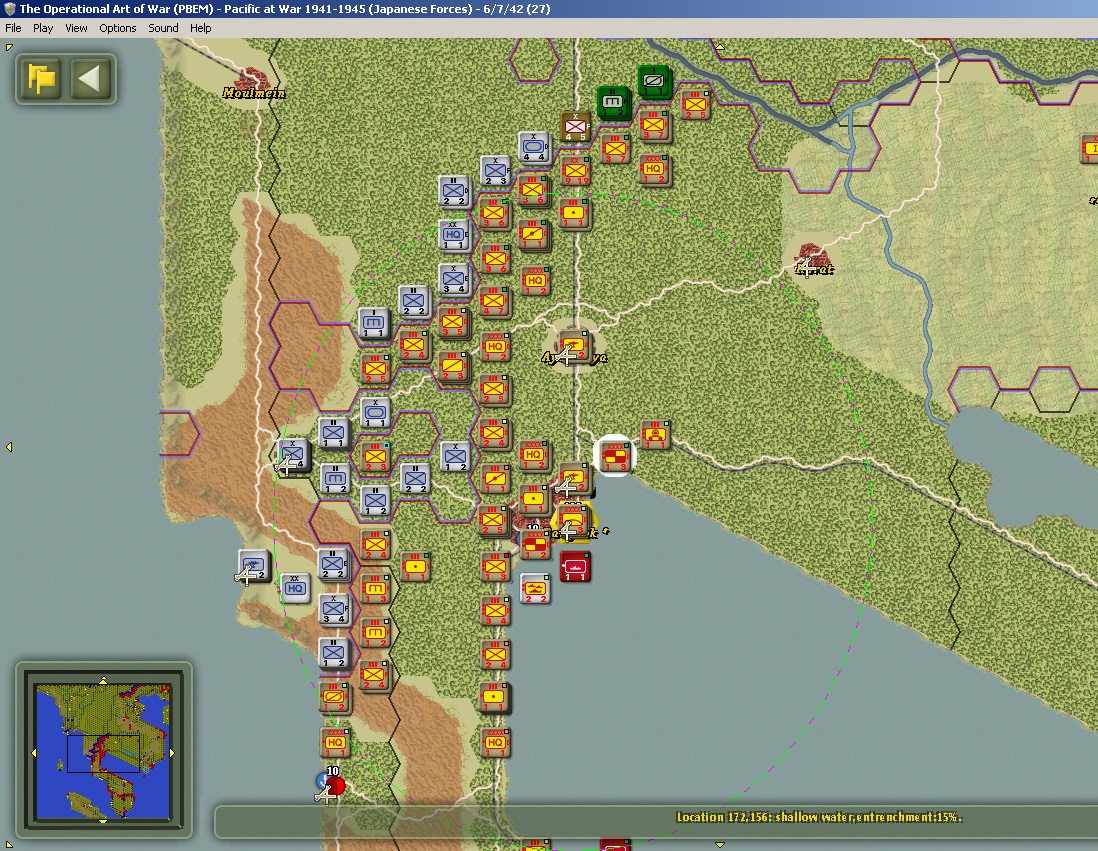Image resolution: width=1098 pixels, height=851 pixels.
Task: Click the Location 172,156 status text
Action: [819, 817]
